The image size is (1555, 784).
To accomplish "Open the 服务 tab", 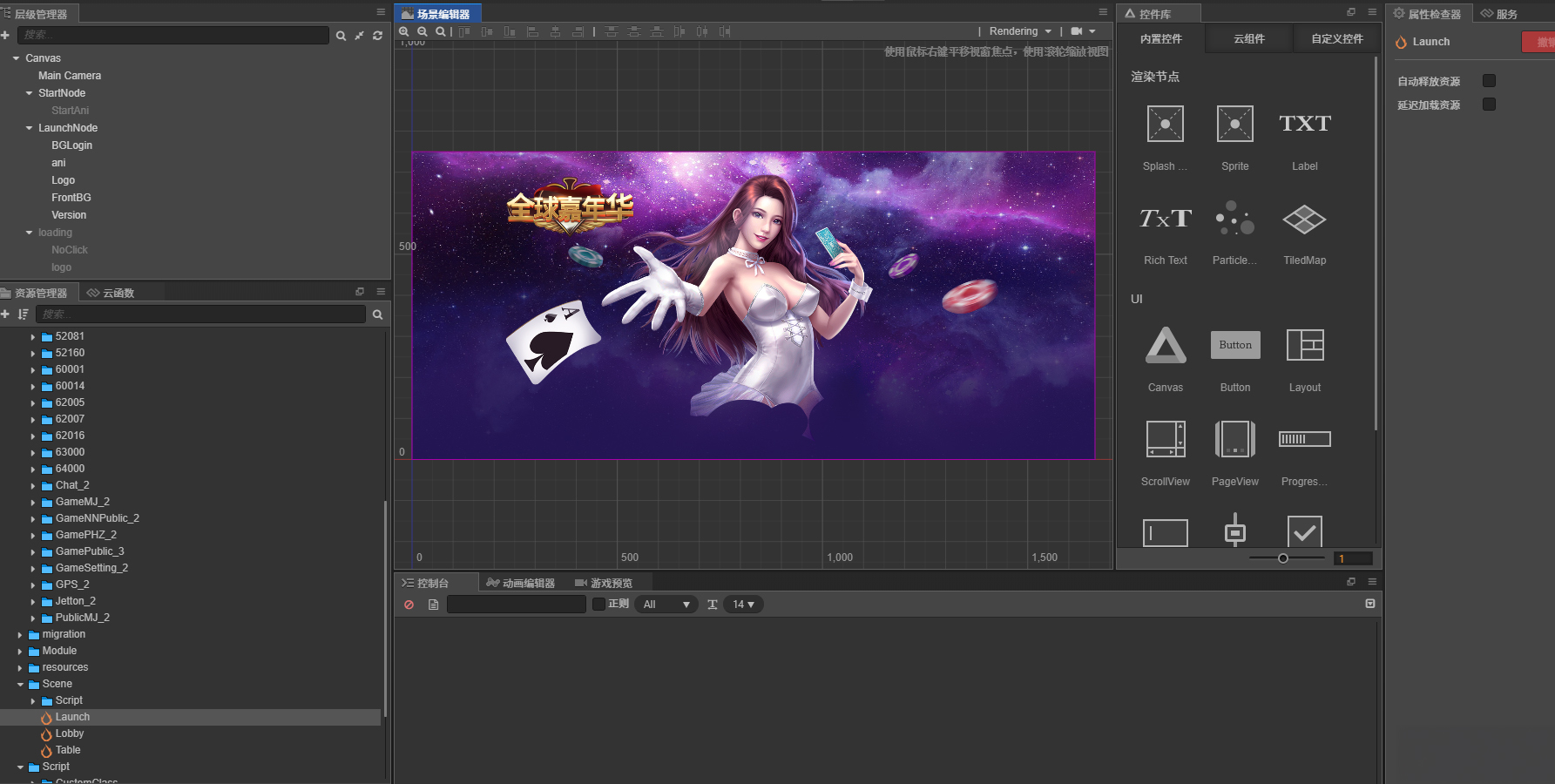I will click(x=1499, y=14).
